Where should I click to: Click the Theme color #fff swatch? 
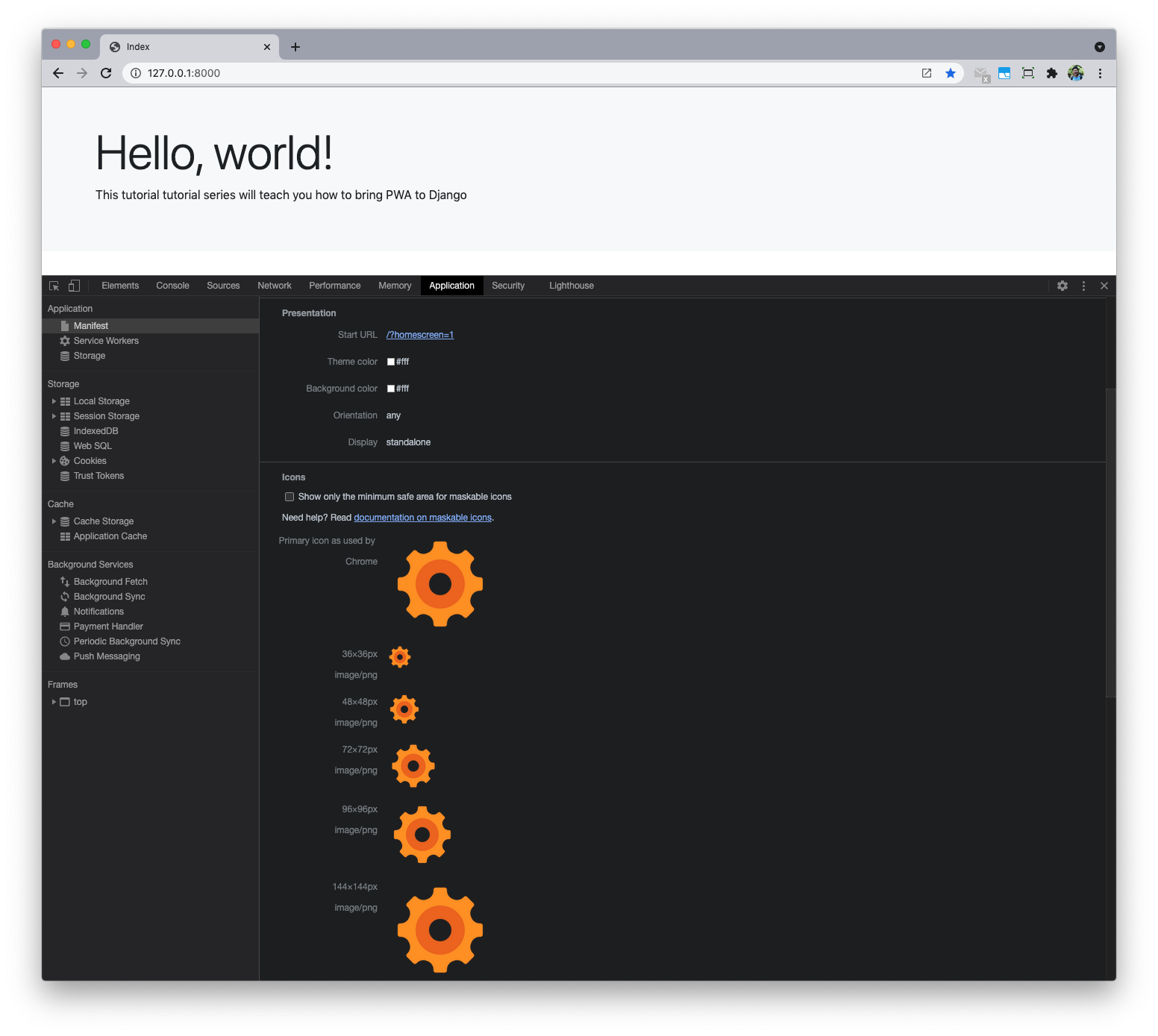(391, 362)
